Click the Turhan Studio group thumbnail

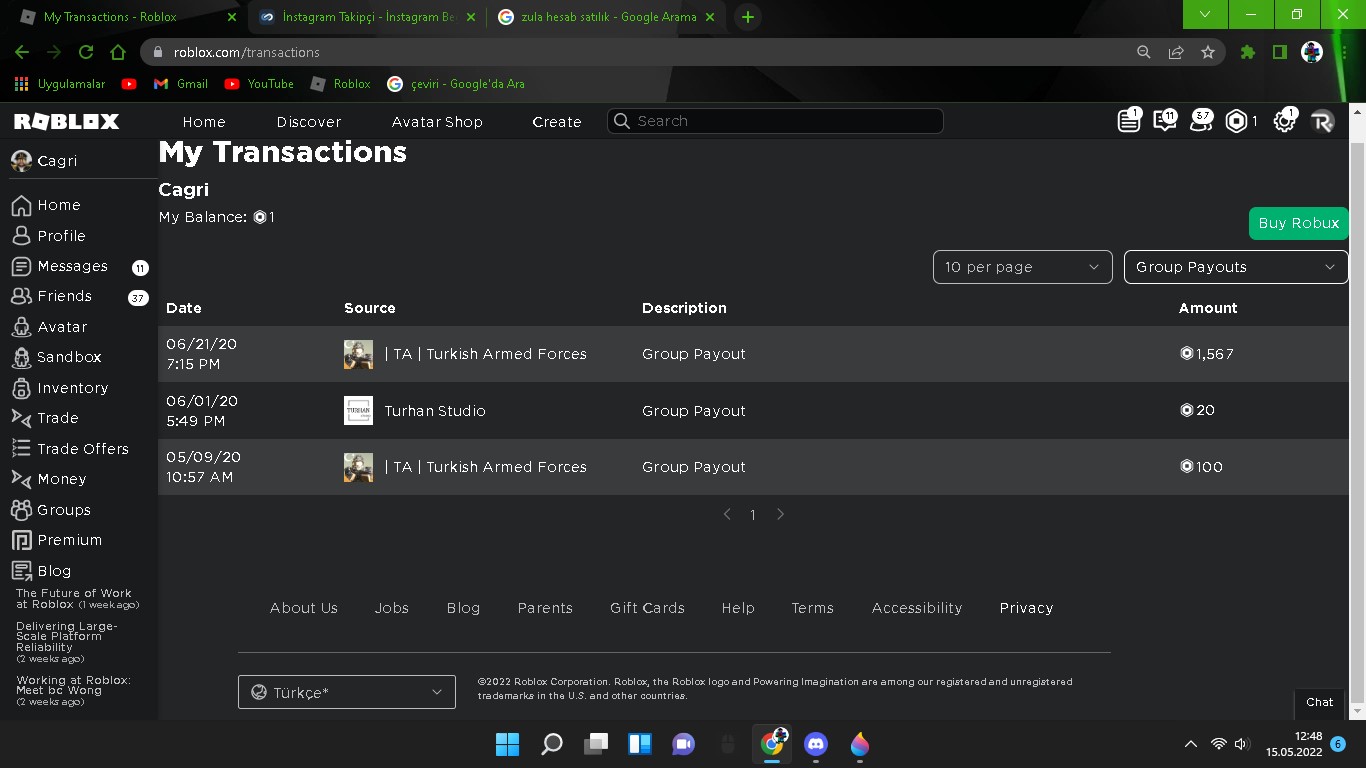[x=358, y=411]
